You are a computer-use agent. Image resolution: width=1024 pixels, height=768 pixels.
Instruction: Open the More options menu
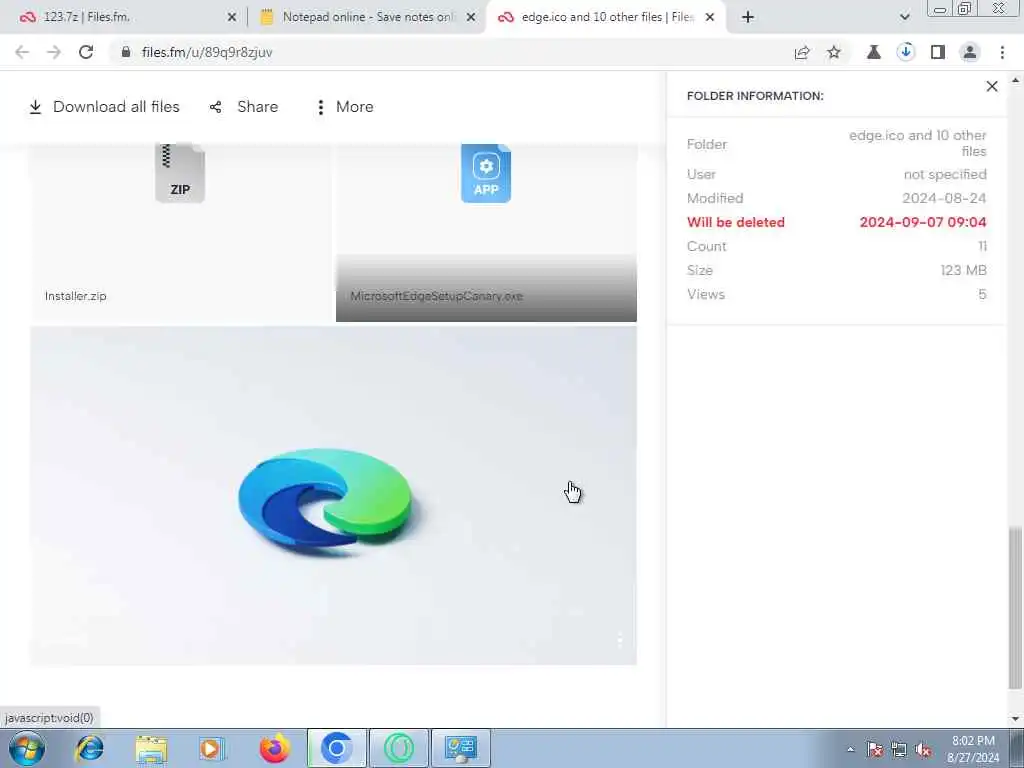344,106
